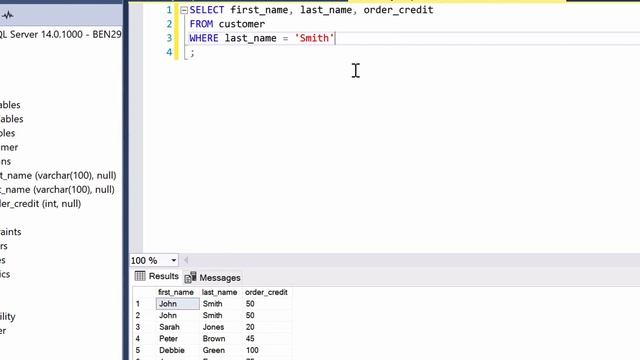Click line number 3 in the editor

[x=169, y=38]
